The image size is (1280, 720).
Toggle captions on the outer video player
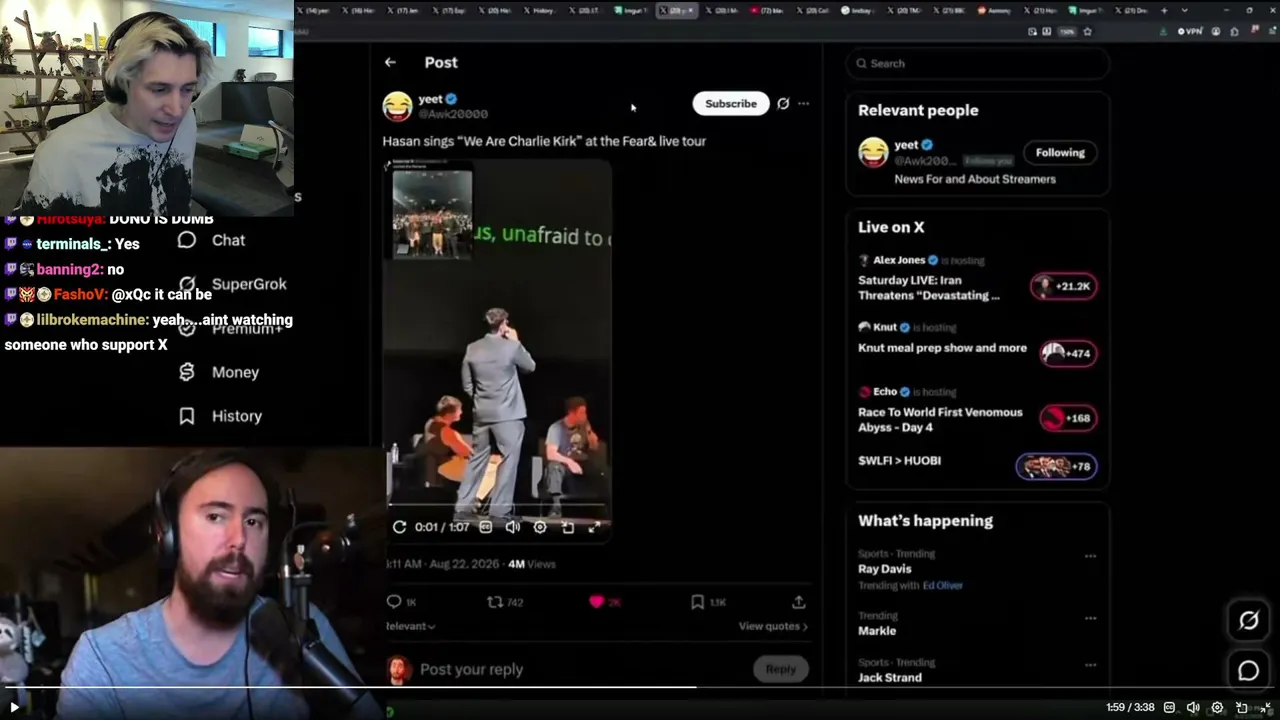[x=1169, y=707]
